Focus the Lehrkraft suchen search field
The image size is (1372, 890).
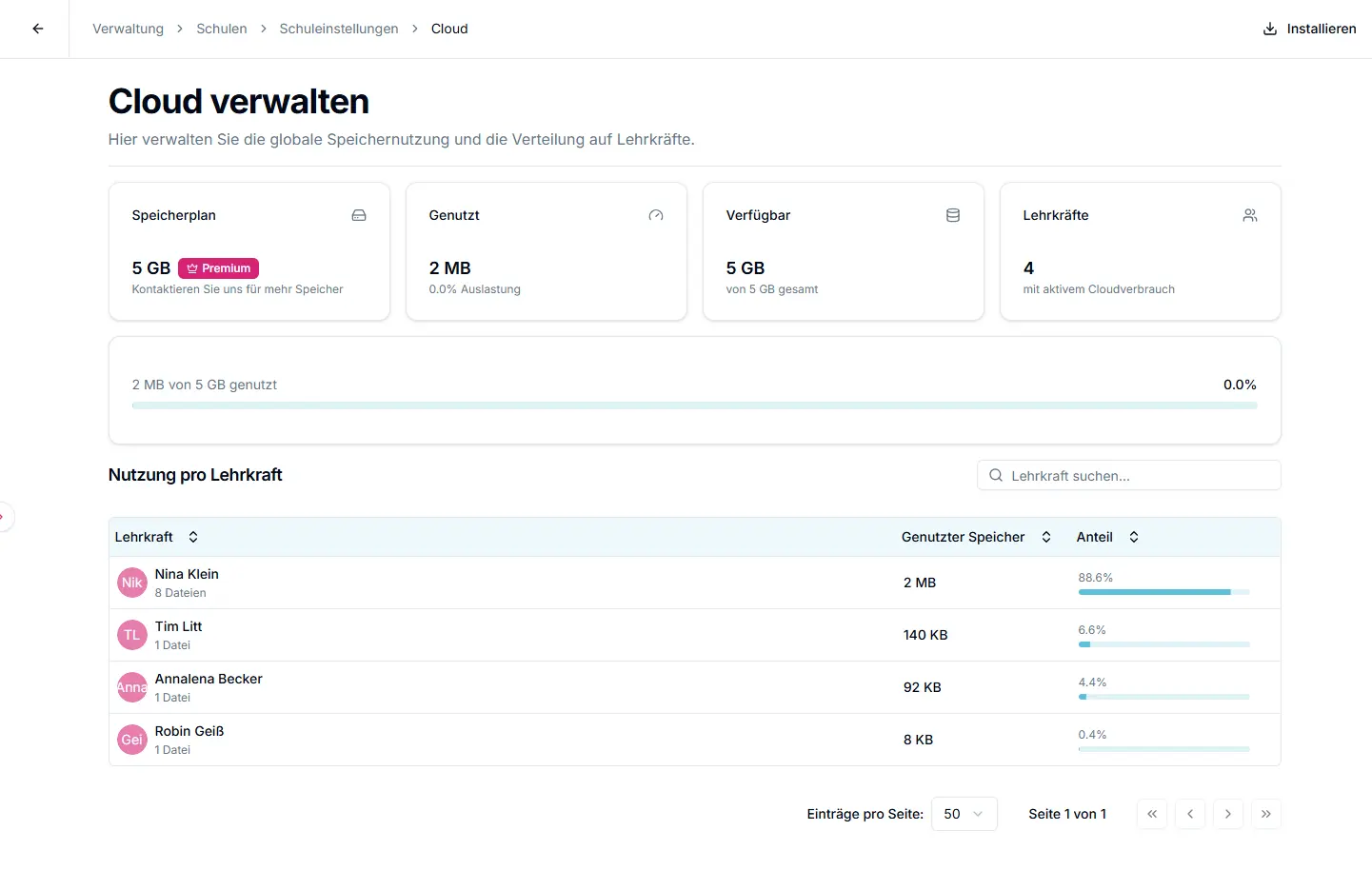click(1129, 475)
